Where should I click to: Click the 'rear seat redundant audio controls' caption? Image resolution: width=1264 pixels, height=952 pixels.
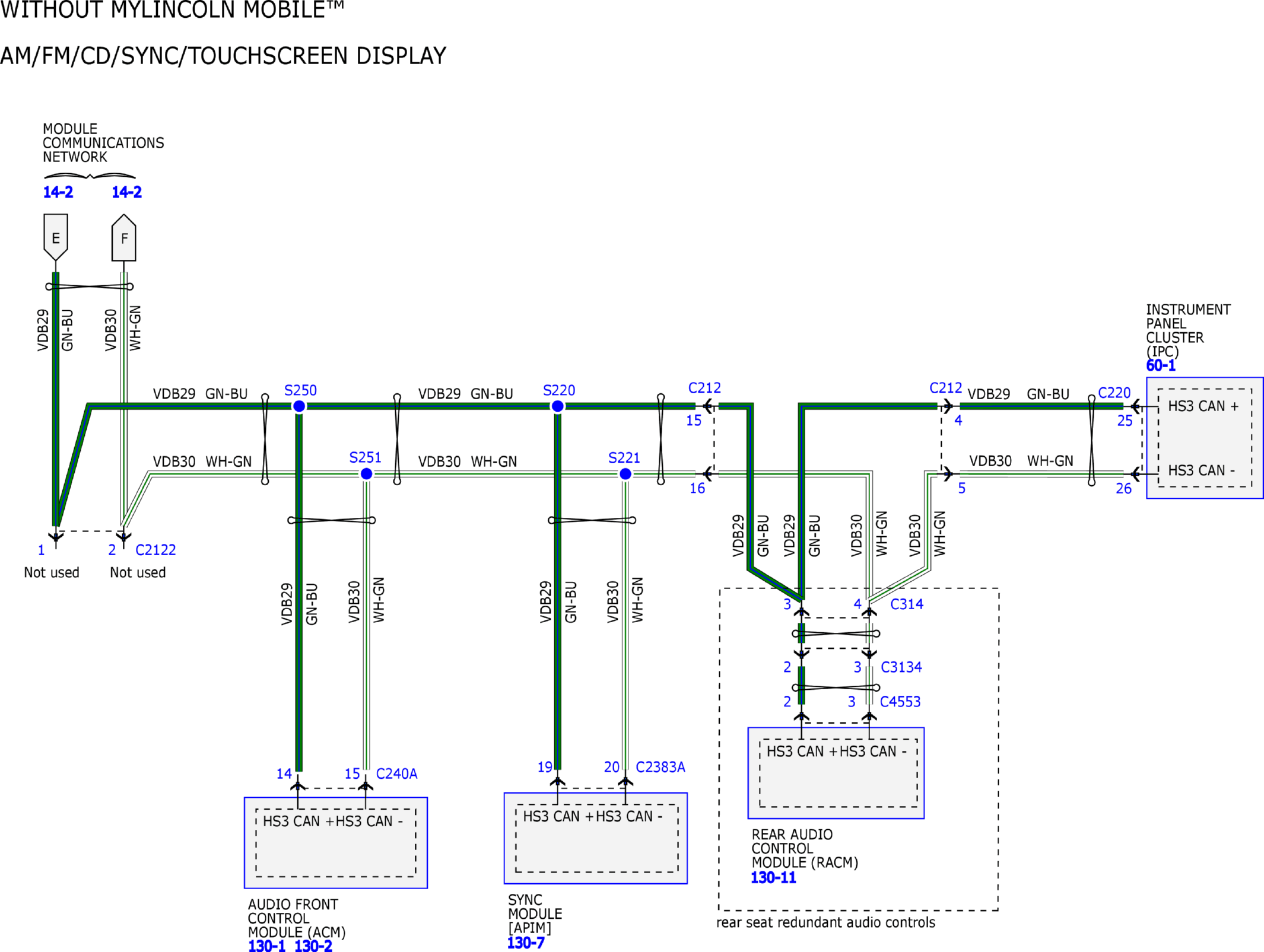tap(825, 922)
